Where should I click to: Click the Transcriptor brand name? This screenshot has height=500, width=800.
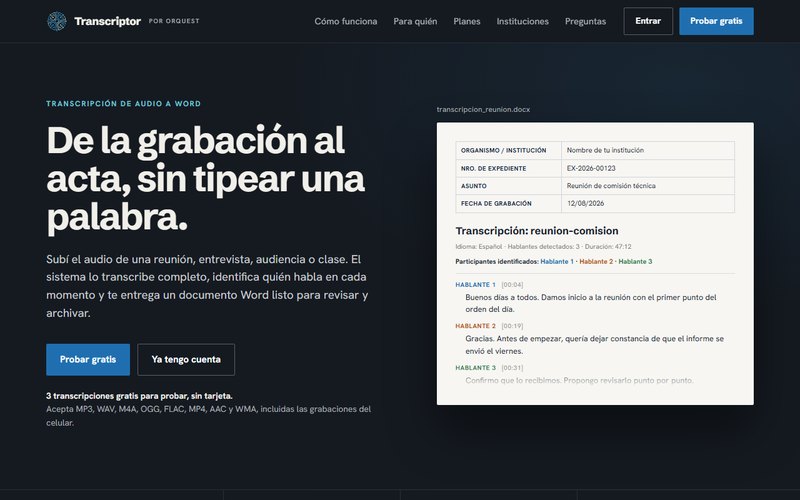[x=107, y=21]
